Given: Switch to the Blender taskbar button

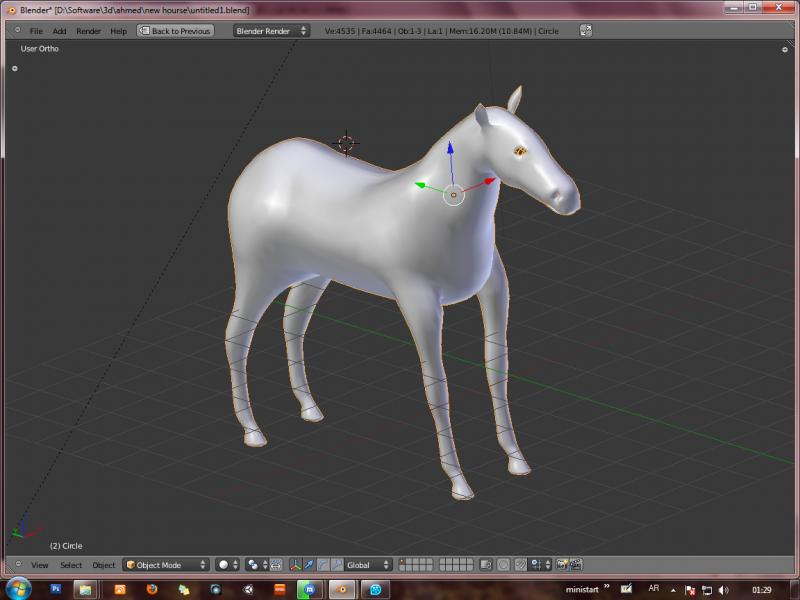Looking at the screenshot, I should tap(342, 589).
